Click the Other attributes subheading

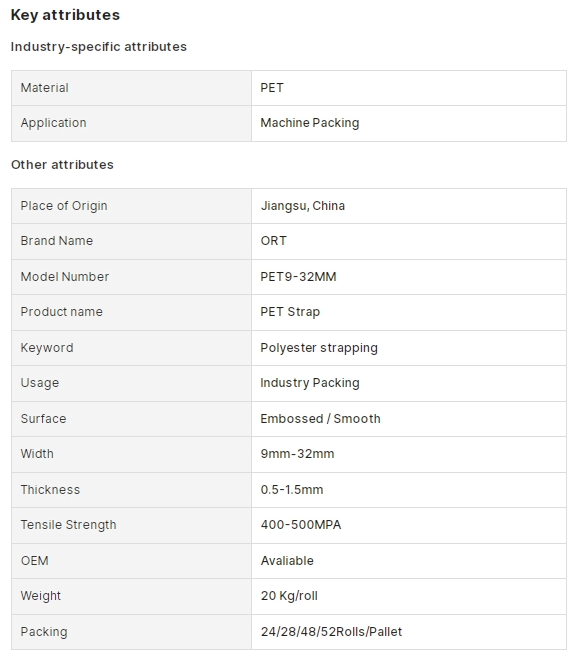coord(62,165)
